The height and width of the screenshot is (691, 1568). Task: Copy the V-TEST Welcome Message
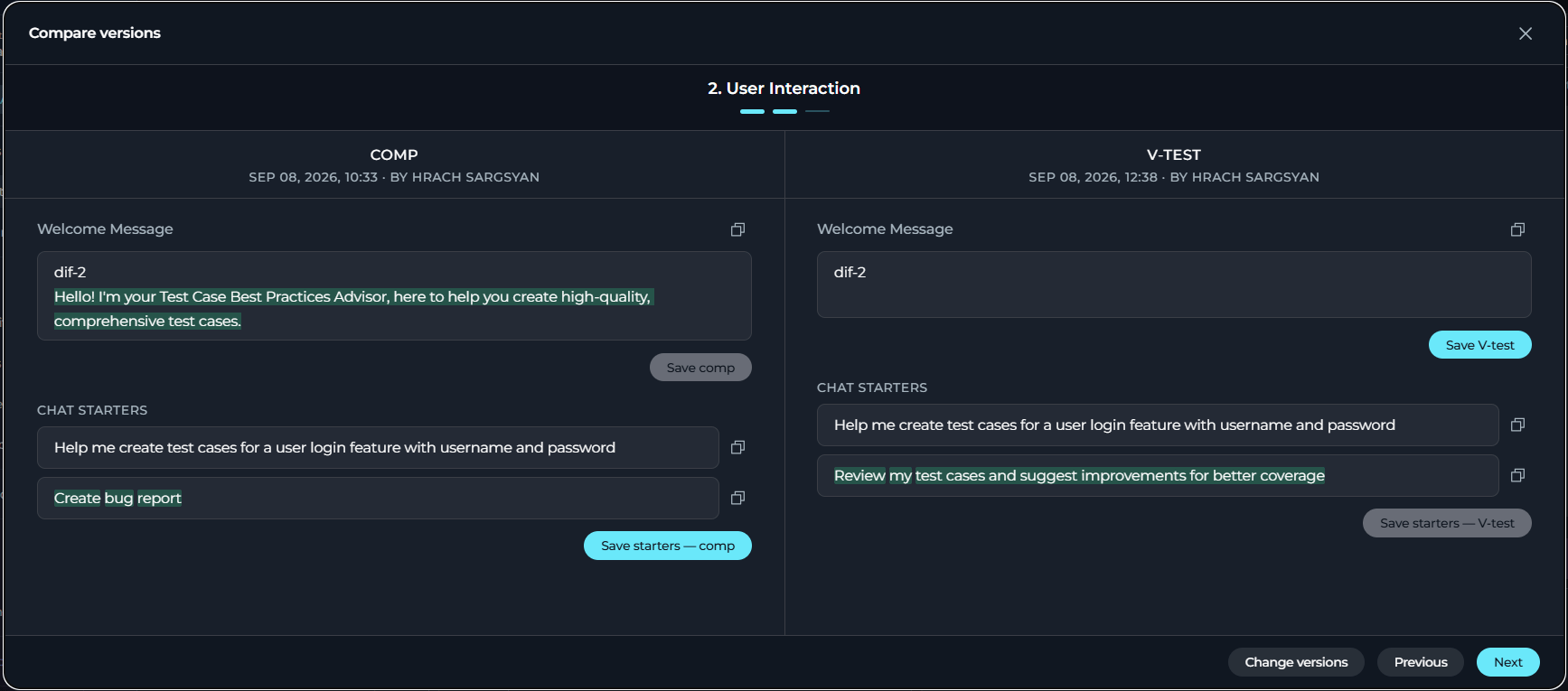[x=1517, y=229]
